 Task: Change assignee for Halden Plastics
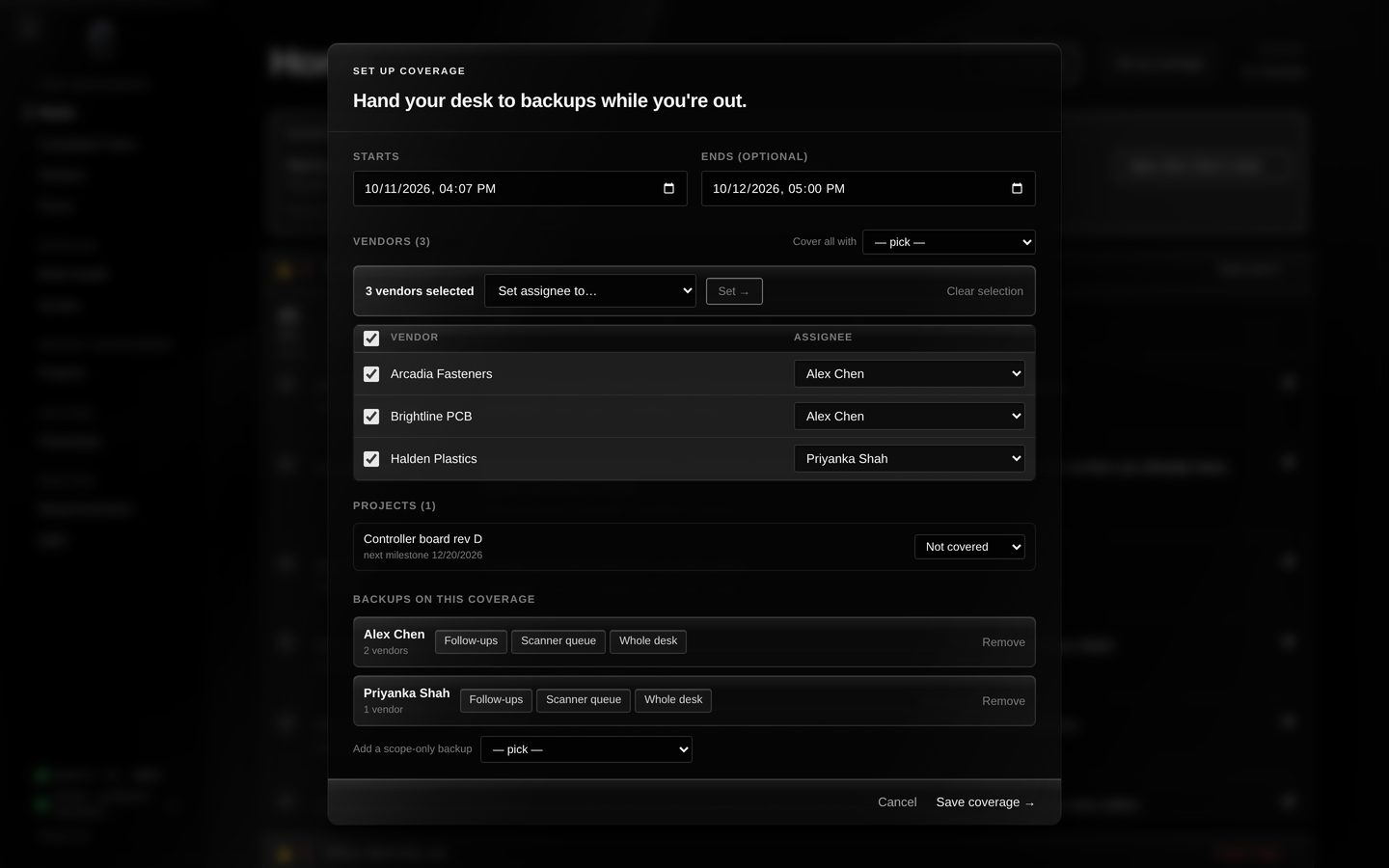coord(909,459)
